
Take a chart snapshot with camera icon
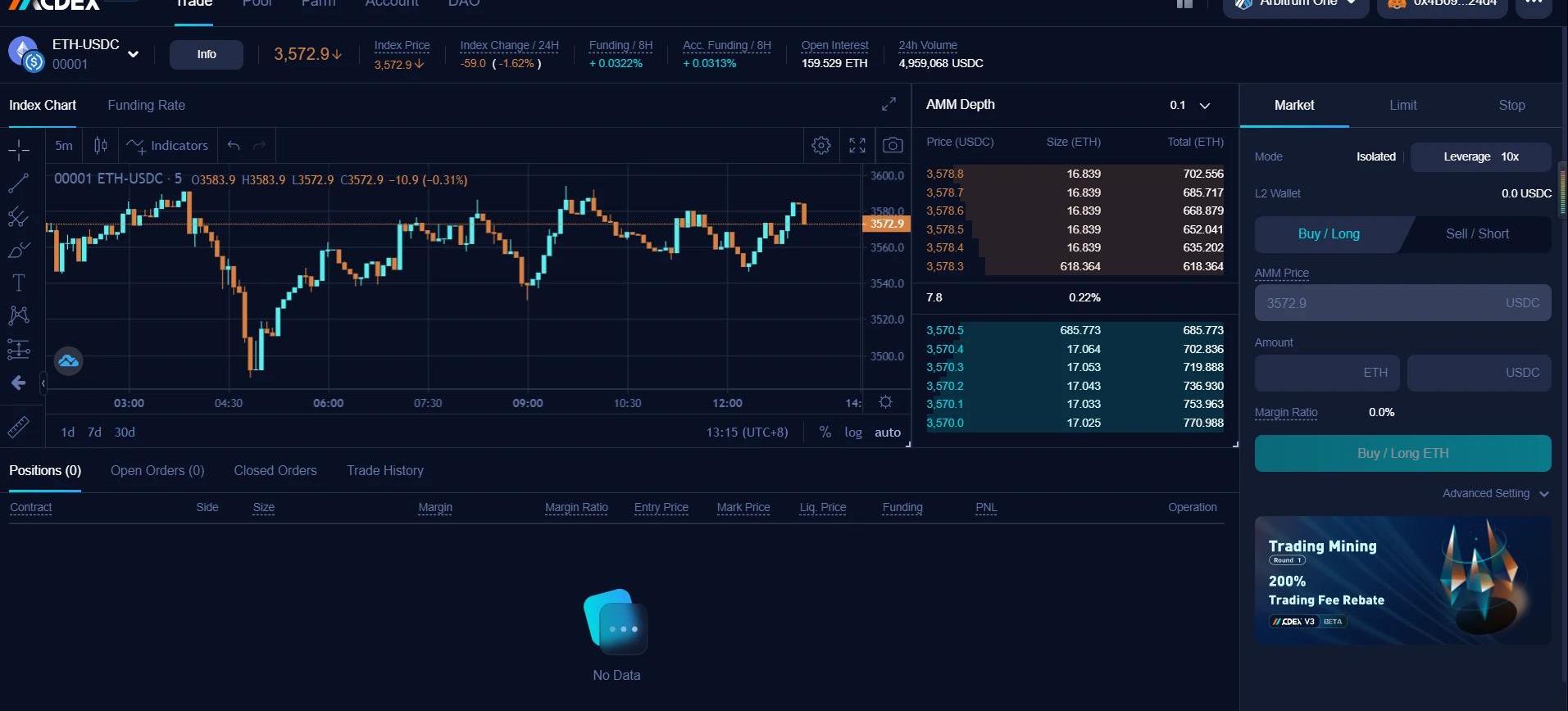pos(893,146)
